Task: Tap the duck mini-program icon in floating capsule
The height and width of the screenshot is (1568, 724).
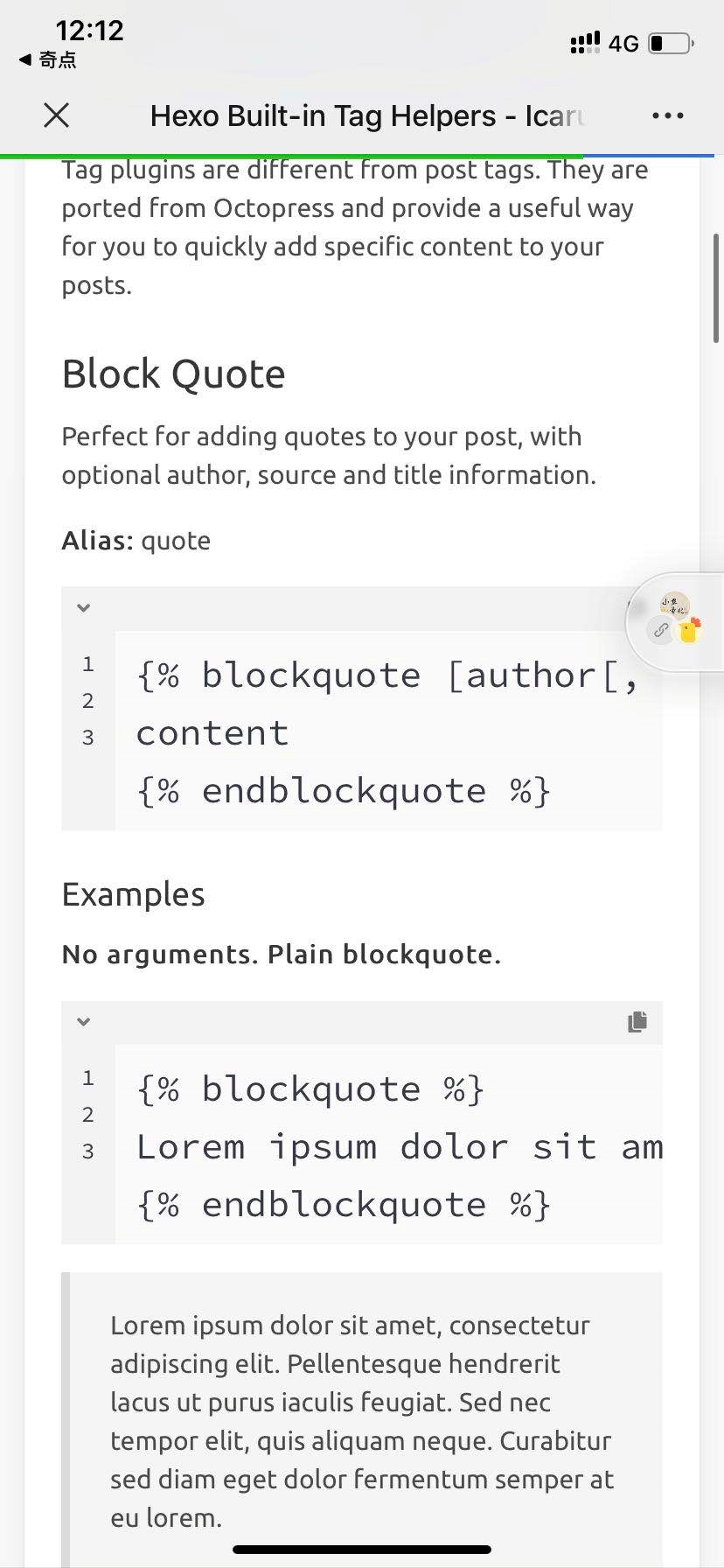Action: 690,631
